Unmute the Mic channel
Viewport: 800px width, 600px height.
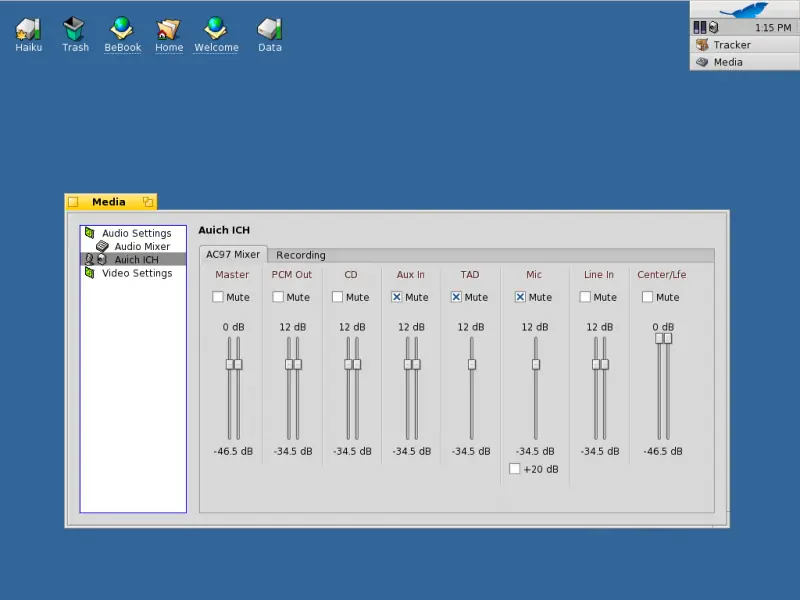coord(520,297)
